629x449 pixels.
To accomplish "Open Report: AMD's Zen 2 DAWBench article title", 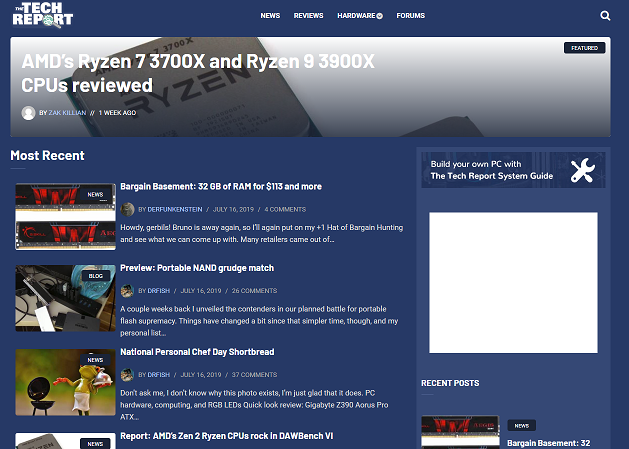I will click(227, 436).
